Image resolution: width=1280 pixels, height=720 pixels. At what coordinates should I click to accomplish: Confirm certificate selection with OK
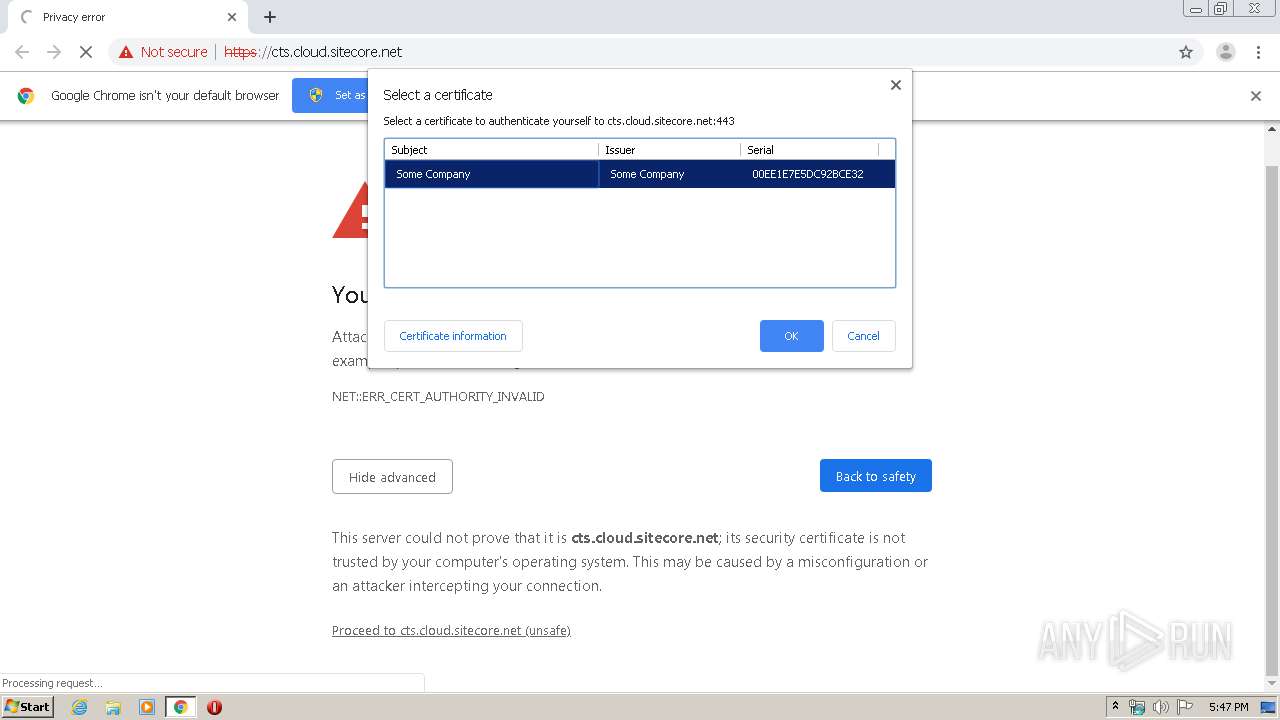(791, 336)
